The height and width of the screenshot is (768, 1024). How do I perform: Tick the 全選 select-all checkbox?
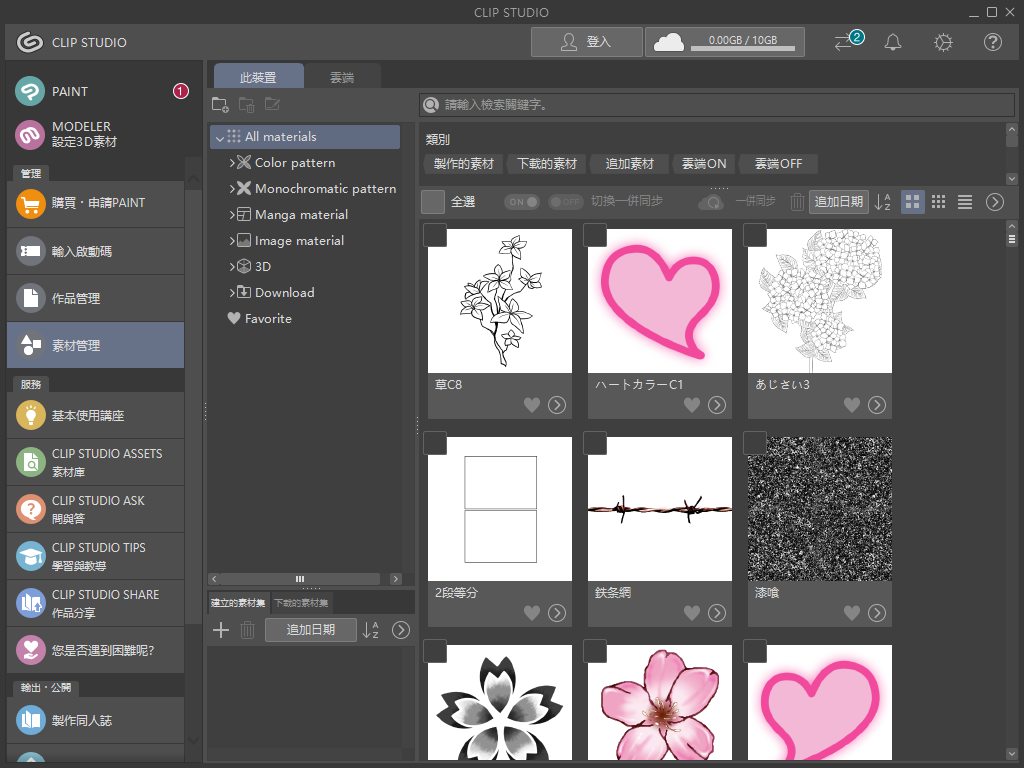pyautogui.click(x=433, y=202)
